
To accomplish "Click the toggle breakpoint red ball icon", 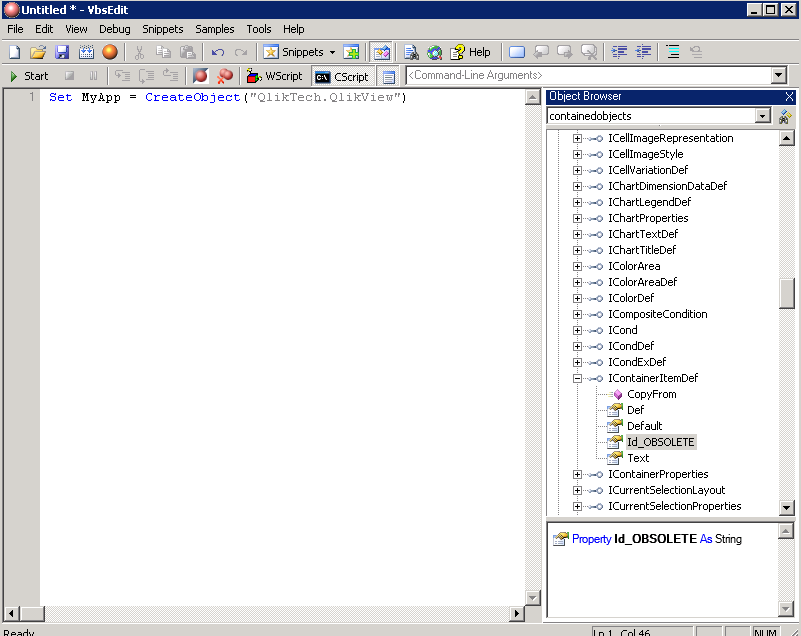I will [x=200, y=76].
